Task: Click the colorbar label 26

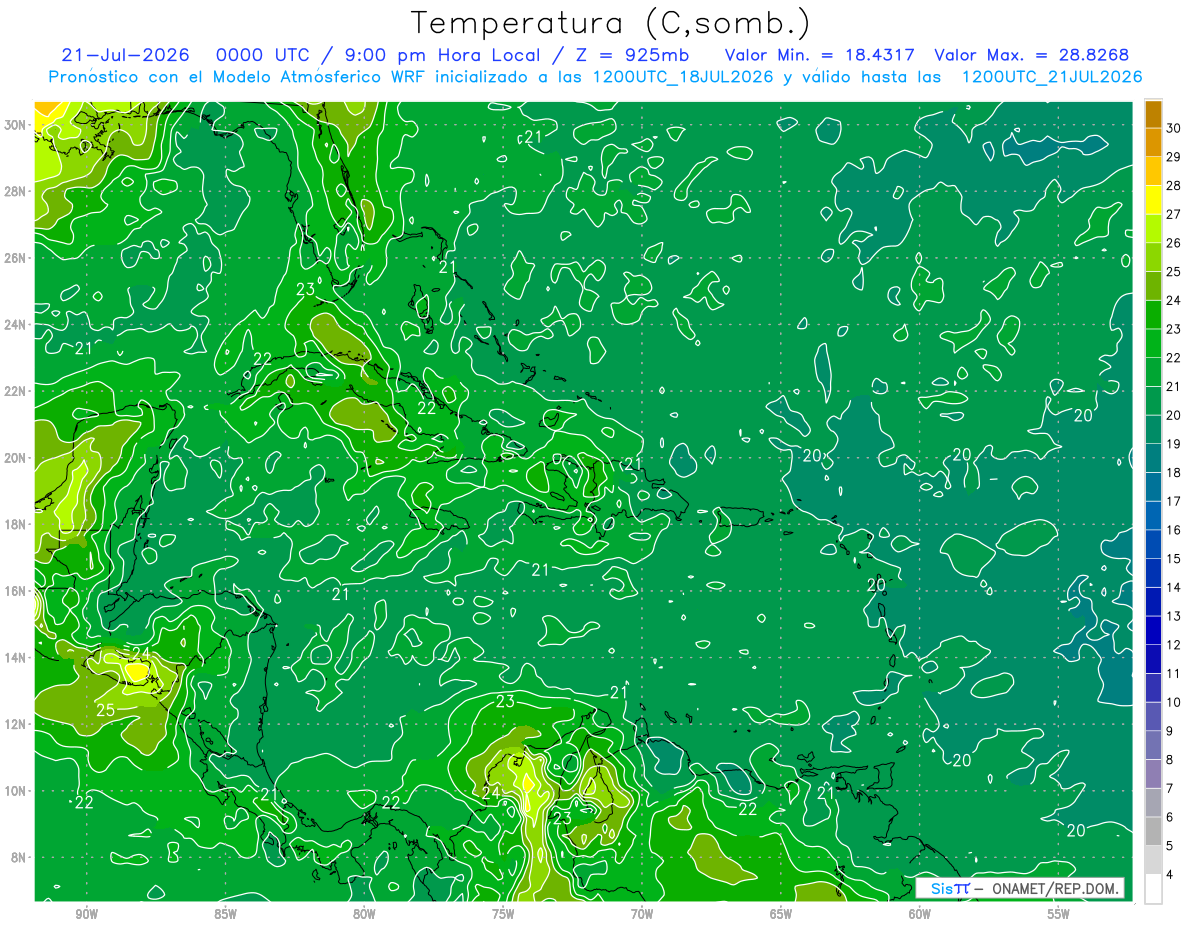Action: point(1174,242)
